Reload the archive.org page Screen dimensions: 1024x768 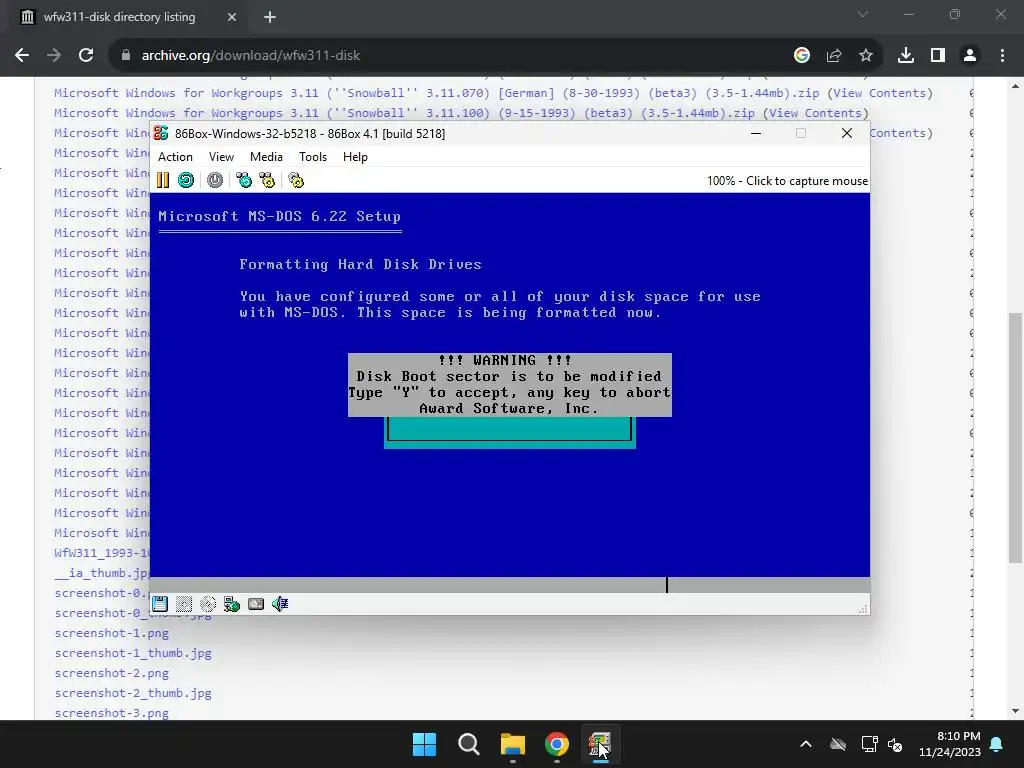86,56
